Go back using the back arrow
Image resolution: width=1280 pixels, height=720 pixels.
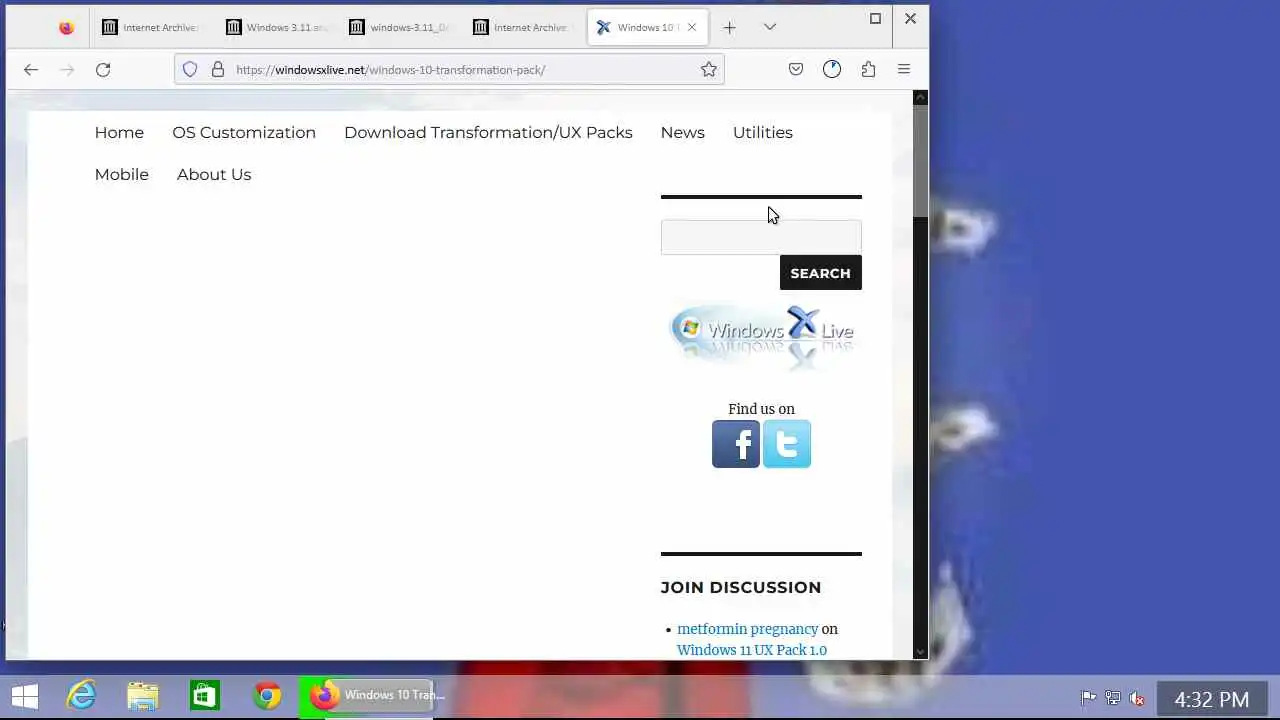(x=31, y=69)
